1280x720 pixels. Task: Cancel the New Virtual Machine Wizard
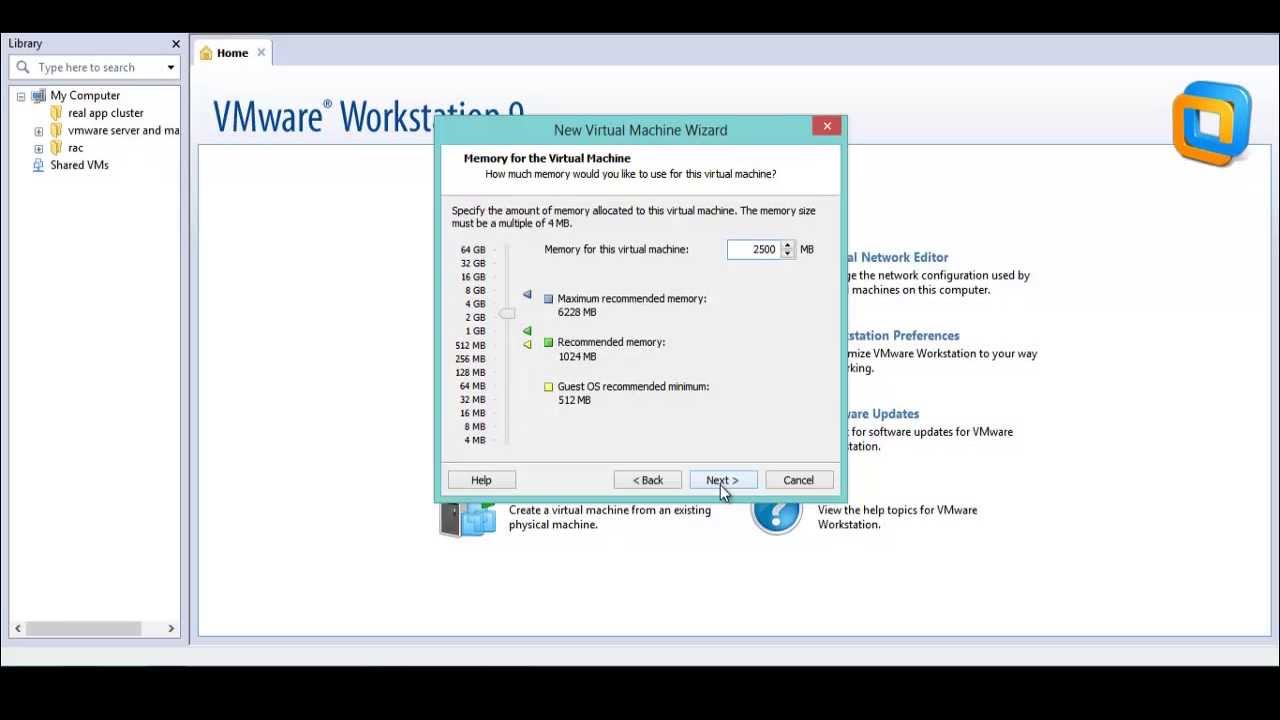pyautogui.click(x=799, y=480)
